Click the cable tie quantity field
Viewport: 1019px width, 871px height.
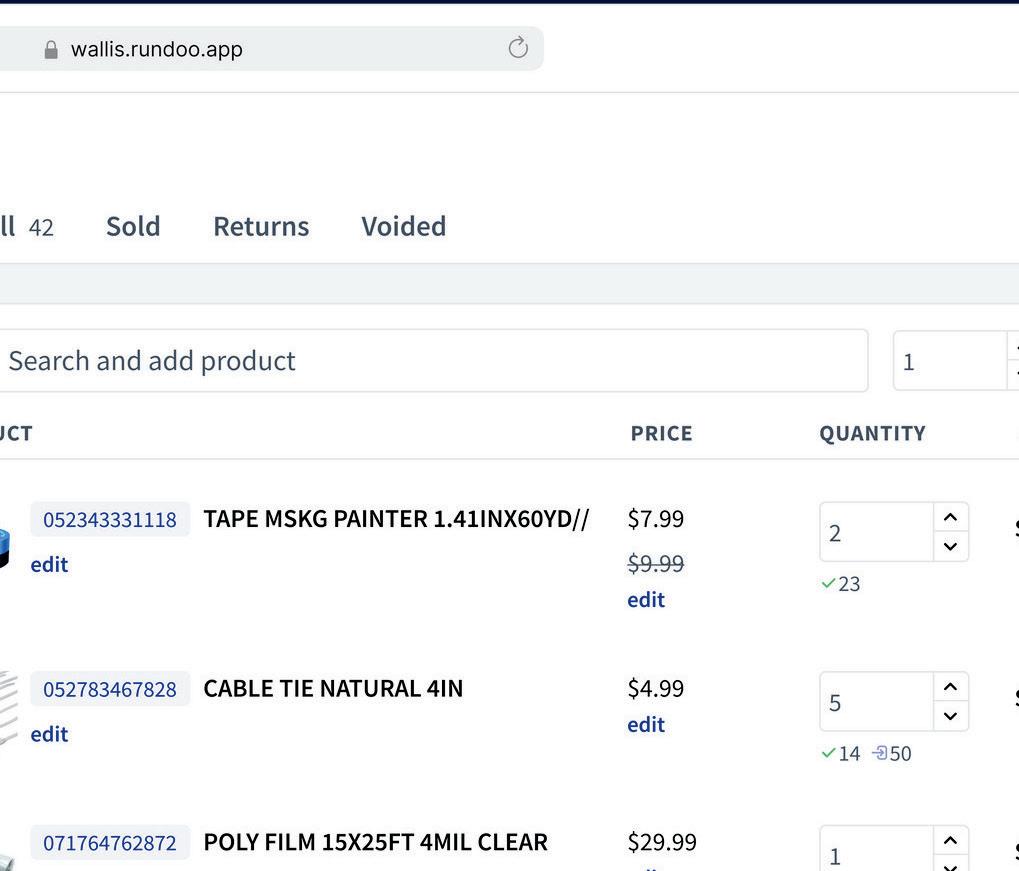(876, 702)
